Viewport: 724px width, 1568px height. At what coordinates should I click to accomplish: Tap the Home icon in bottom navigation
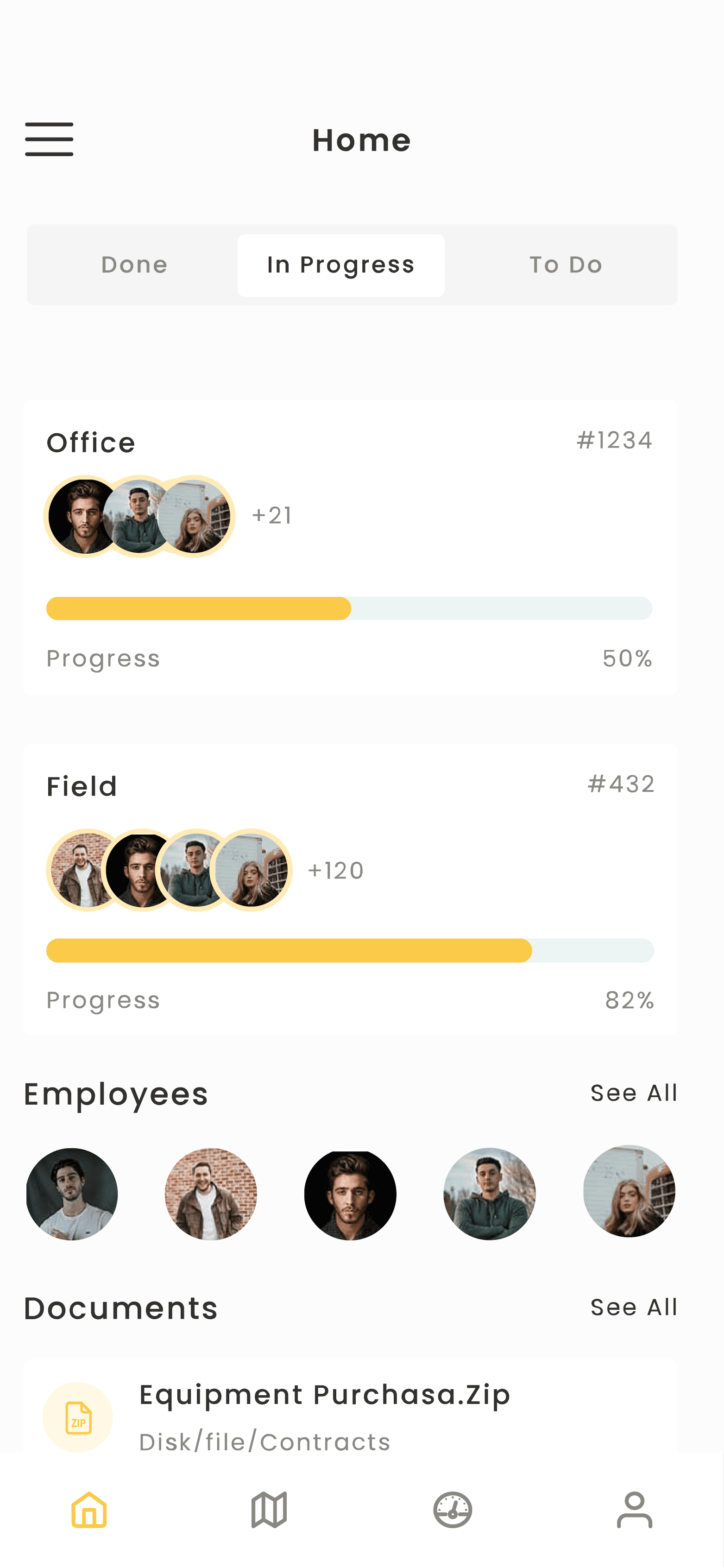(89, 1510)
